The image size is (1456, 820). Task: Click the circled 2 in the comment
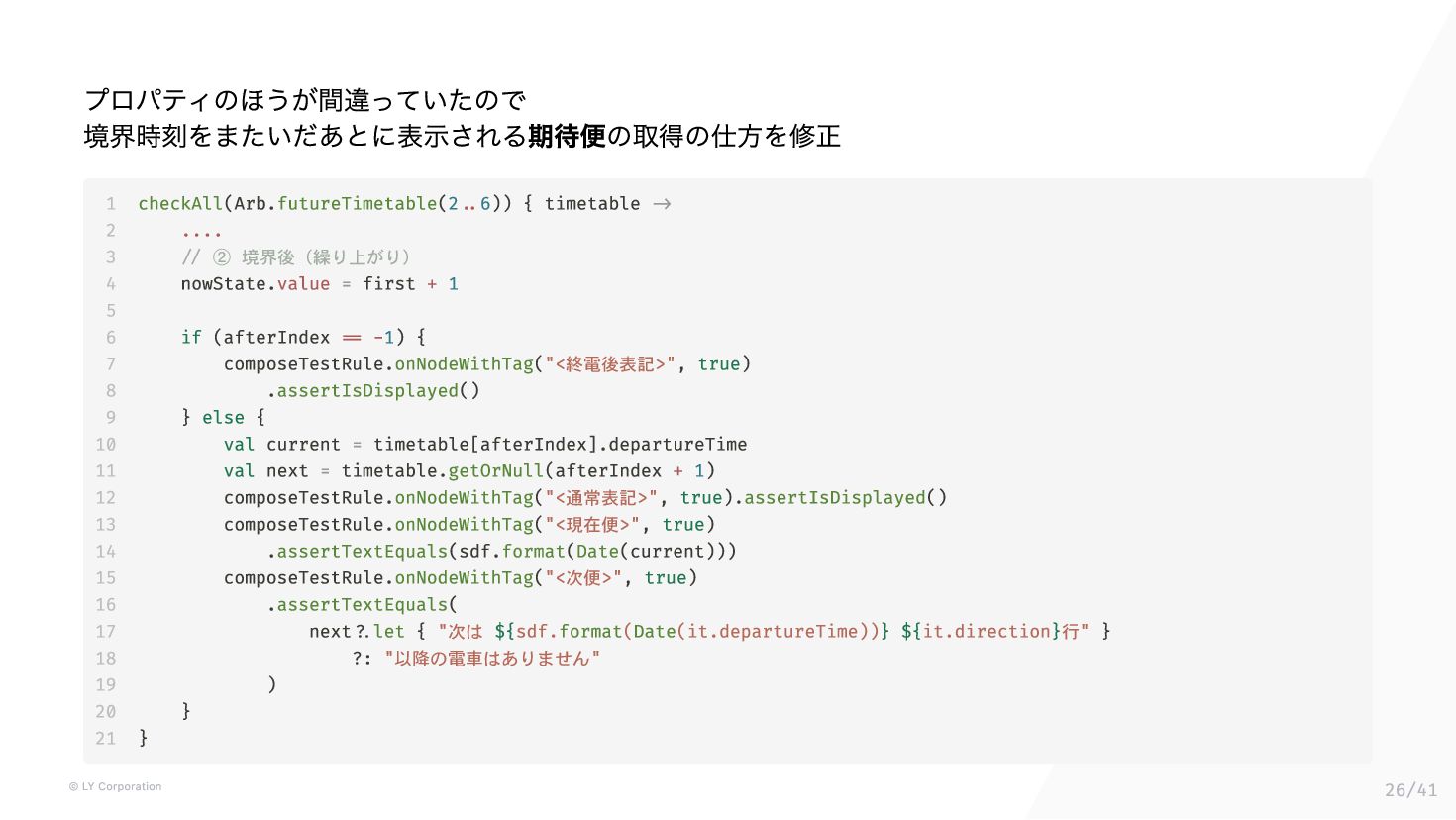(222, 257)
